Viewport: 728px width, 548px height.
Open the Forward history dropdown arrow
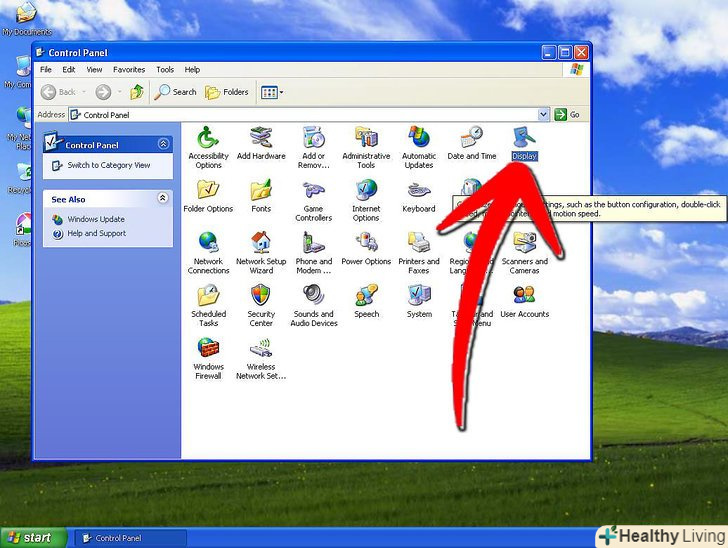click(119, 92)
